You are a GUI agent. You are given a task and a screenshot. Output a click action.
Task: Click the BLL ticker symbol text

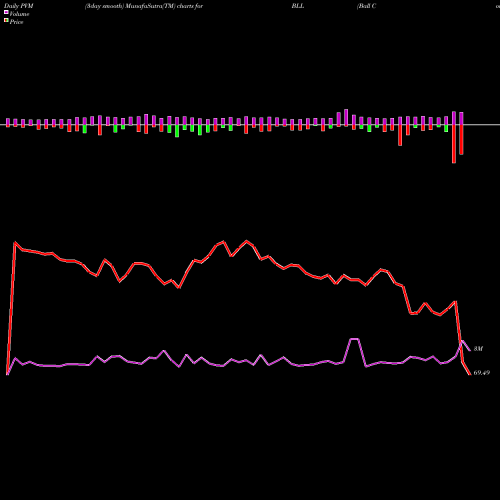pos(298,6)
